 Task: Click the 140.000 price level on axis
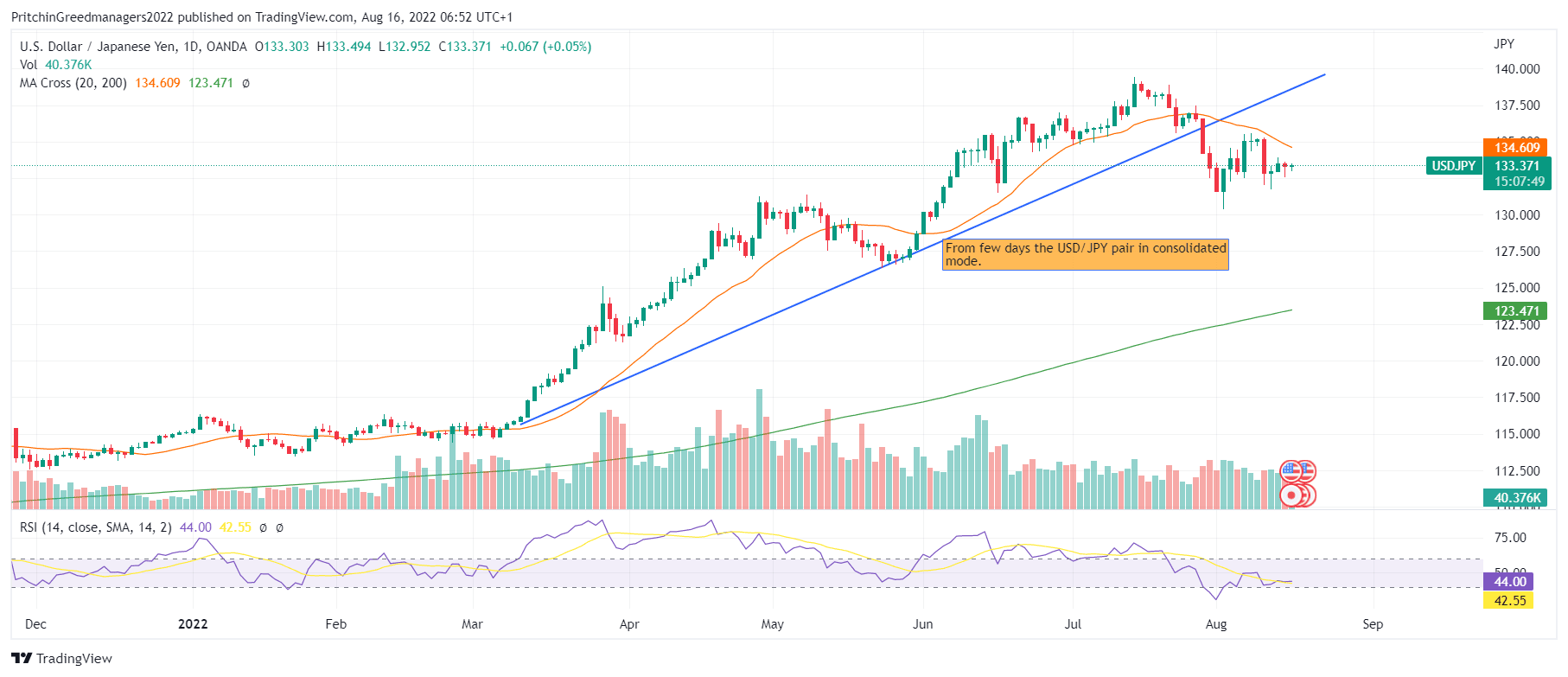(1517, 69)
